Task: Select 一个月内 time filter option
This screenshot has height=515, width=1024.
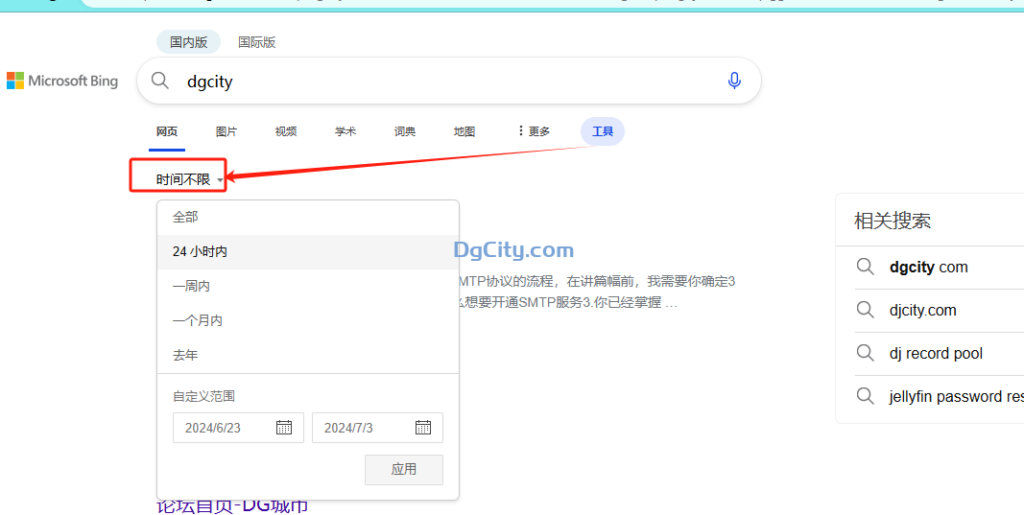Action: [308, 321]
